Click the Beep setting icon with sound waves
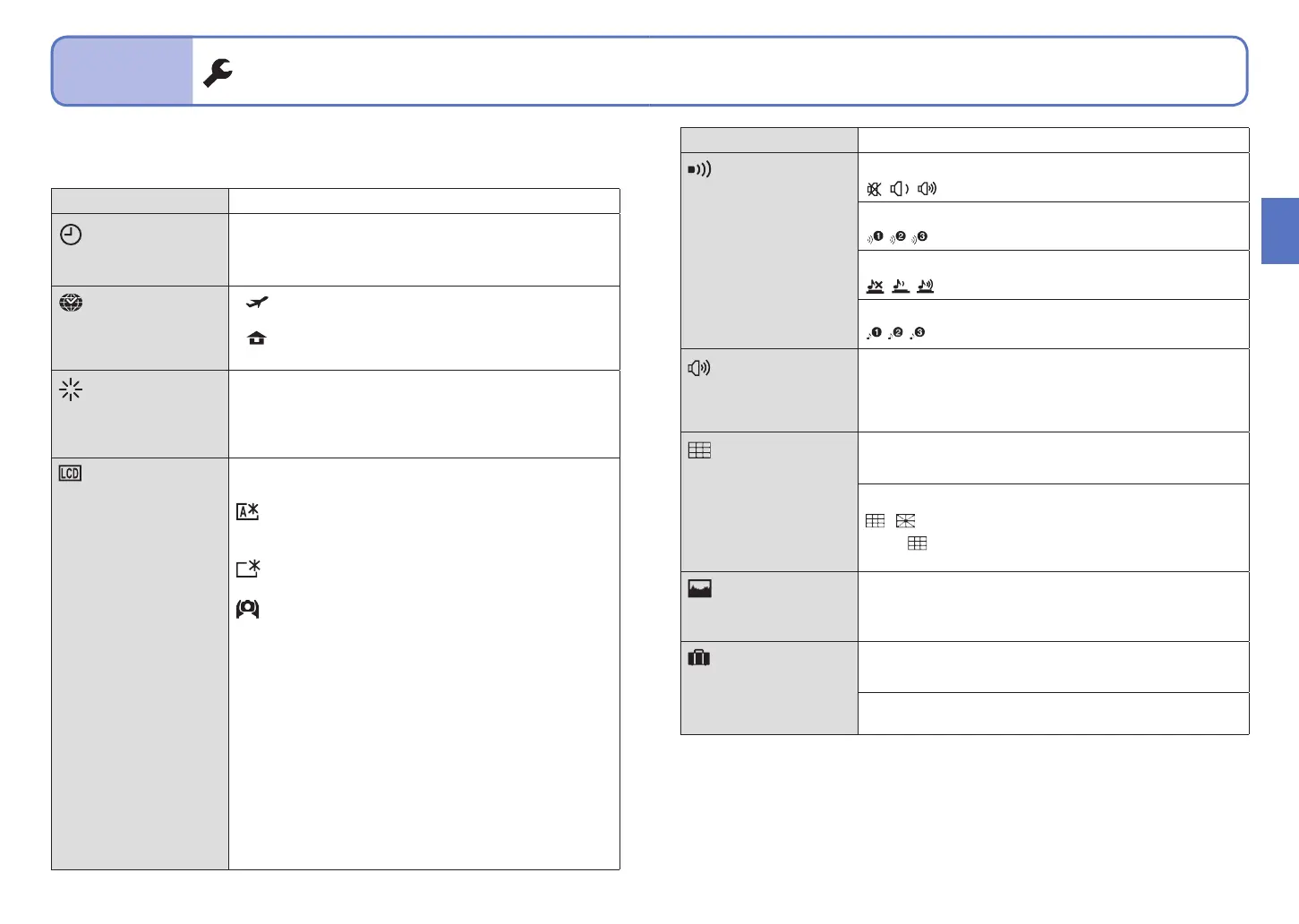Image resolution: width=1299 pixels, height=924 pixels. coord(699,169)
